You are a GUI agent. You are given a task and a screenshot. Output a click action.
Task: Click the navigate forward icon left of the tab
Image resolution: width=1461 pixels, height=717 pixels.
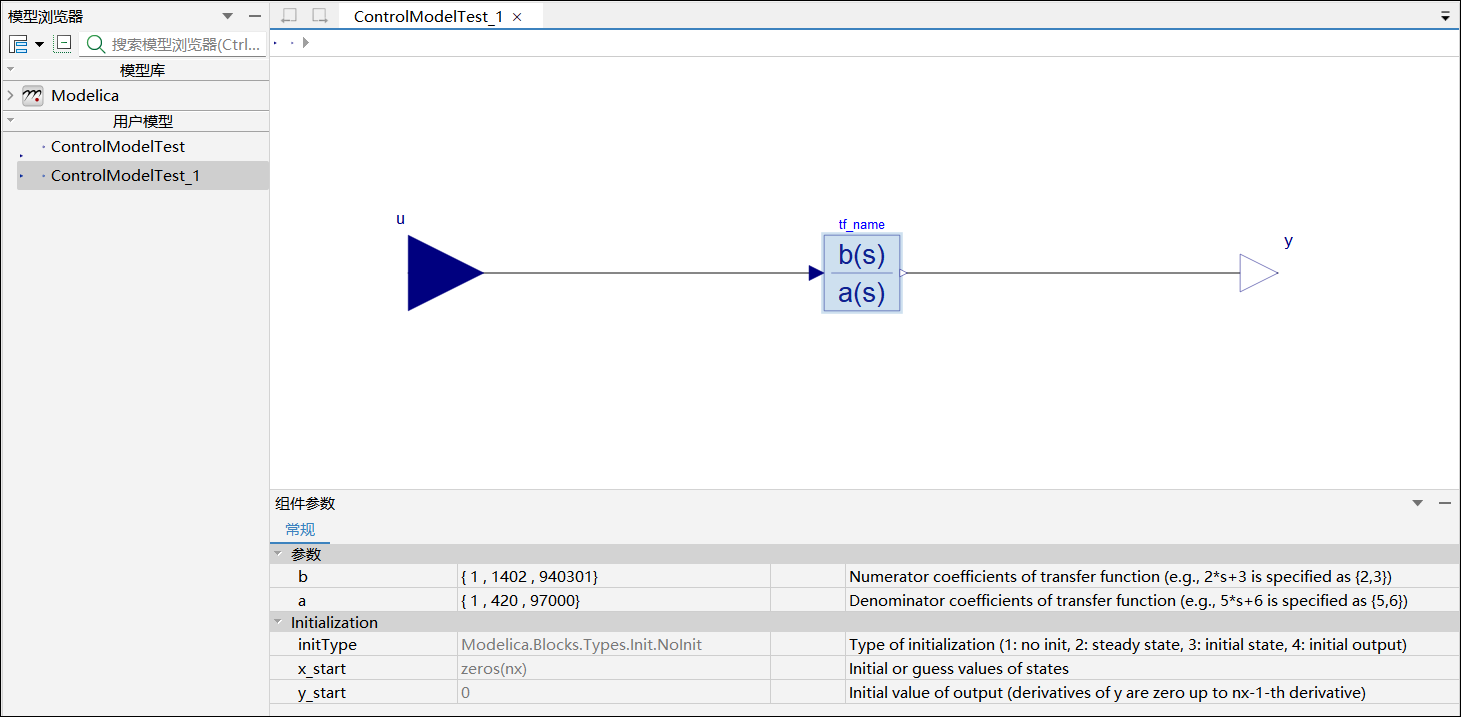point(320,16)
